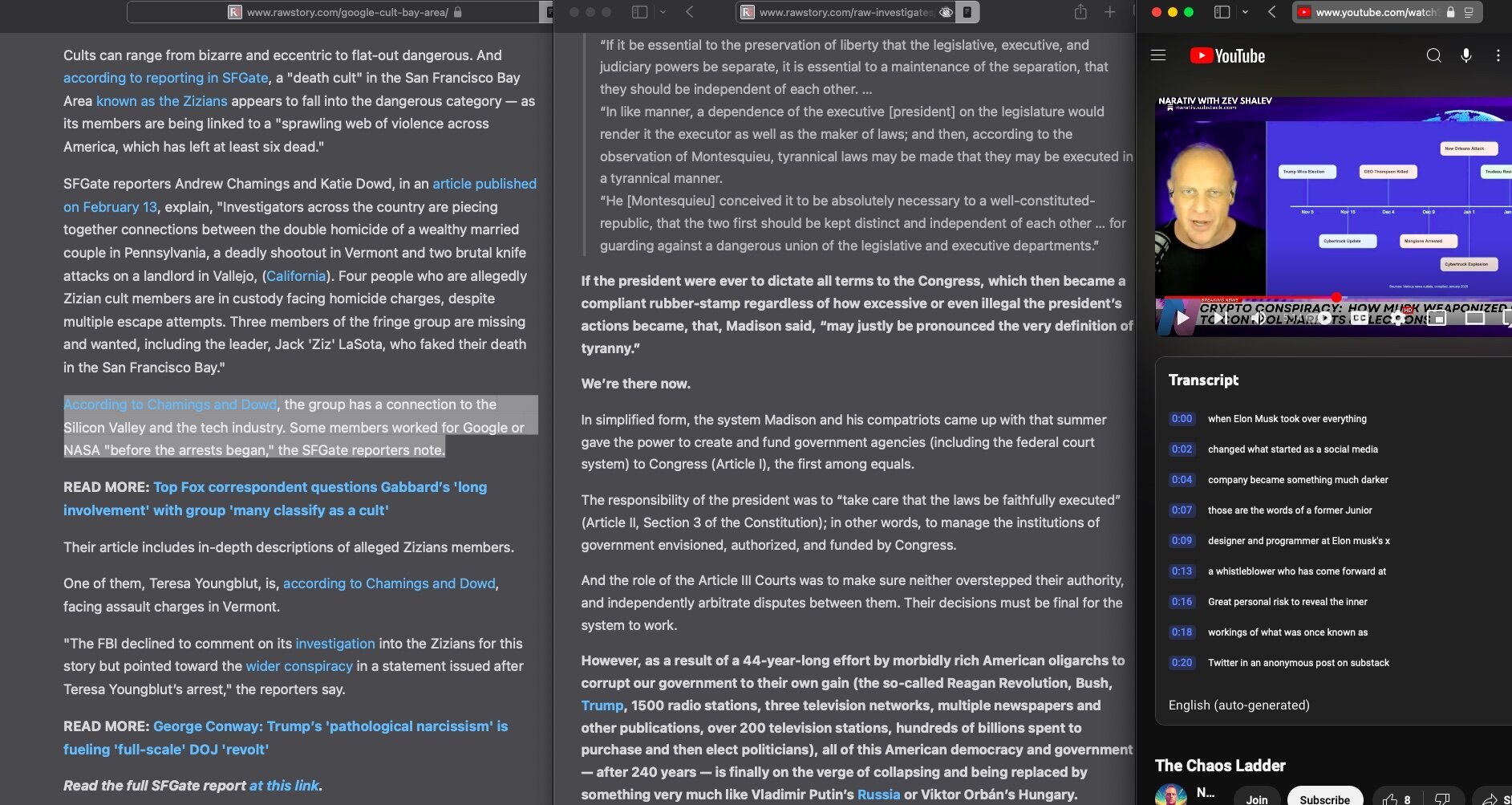Focus the raw-investigates address bar
The width and height of the screenshot is (1512, 805).
click(x=845, y=12)
